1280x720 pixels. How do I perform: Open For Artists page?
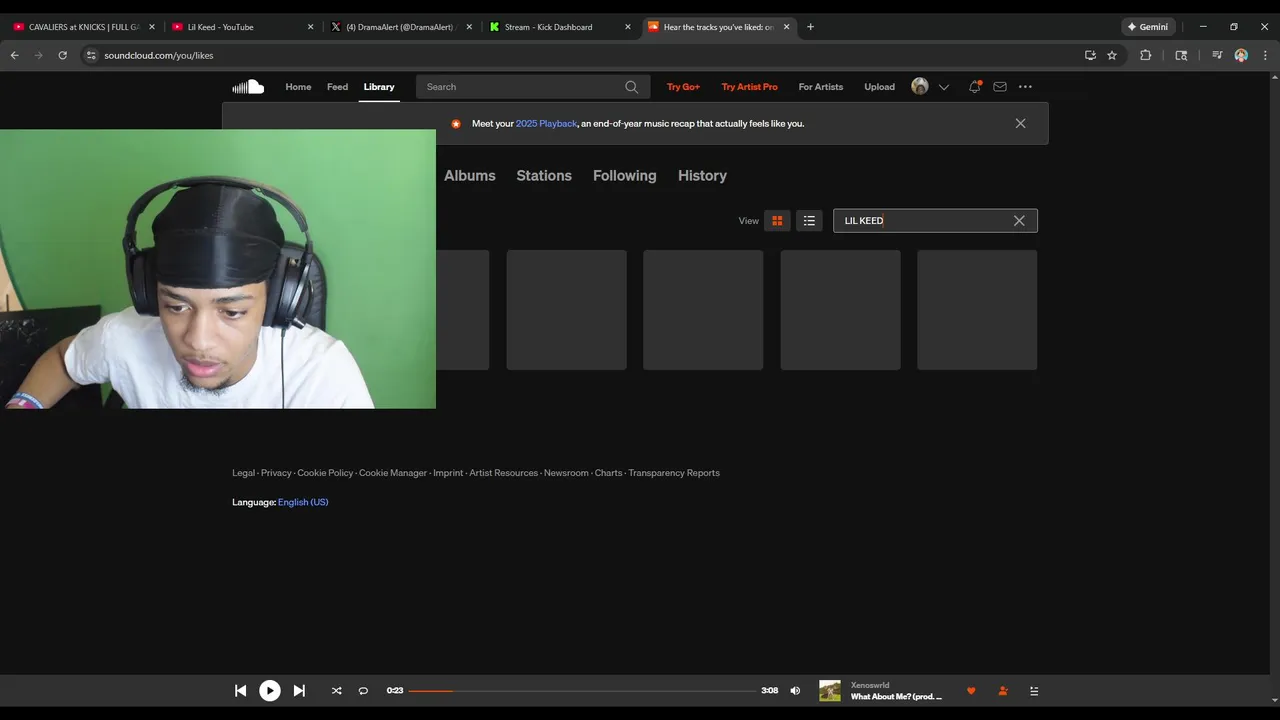821,87
